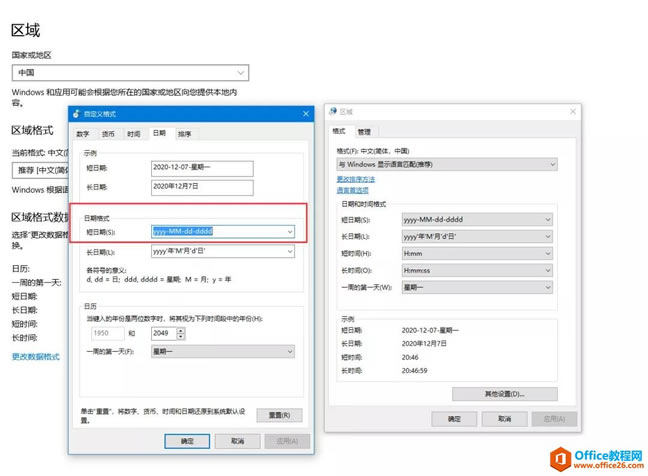Viewport: 648px width, 476px height.
Task: Open 长时间(O) H:mm:ss dropdown
Action: point(477,271)
